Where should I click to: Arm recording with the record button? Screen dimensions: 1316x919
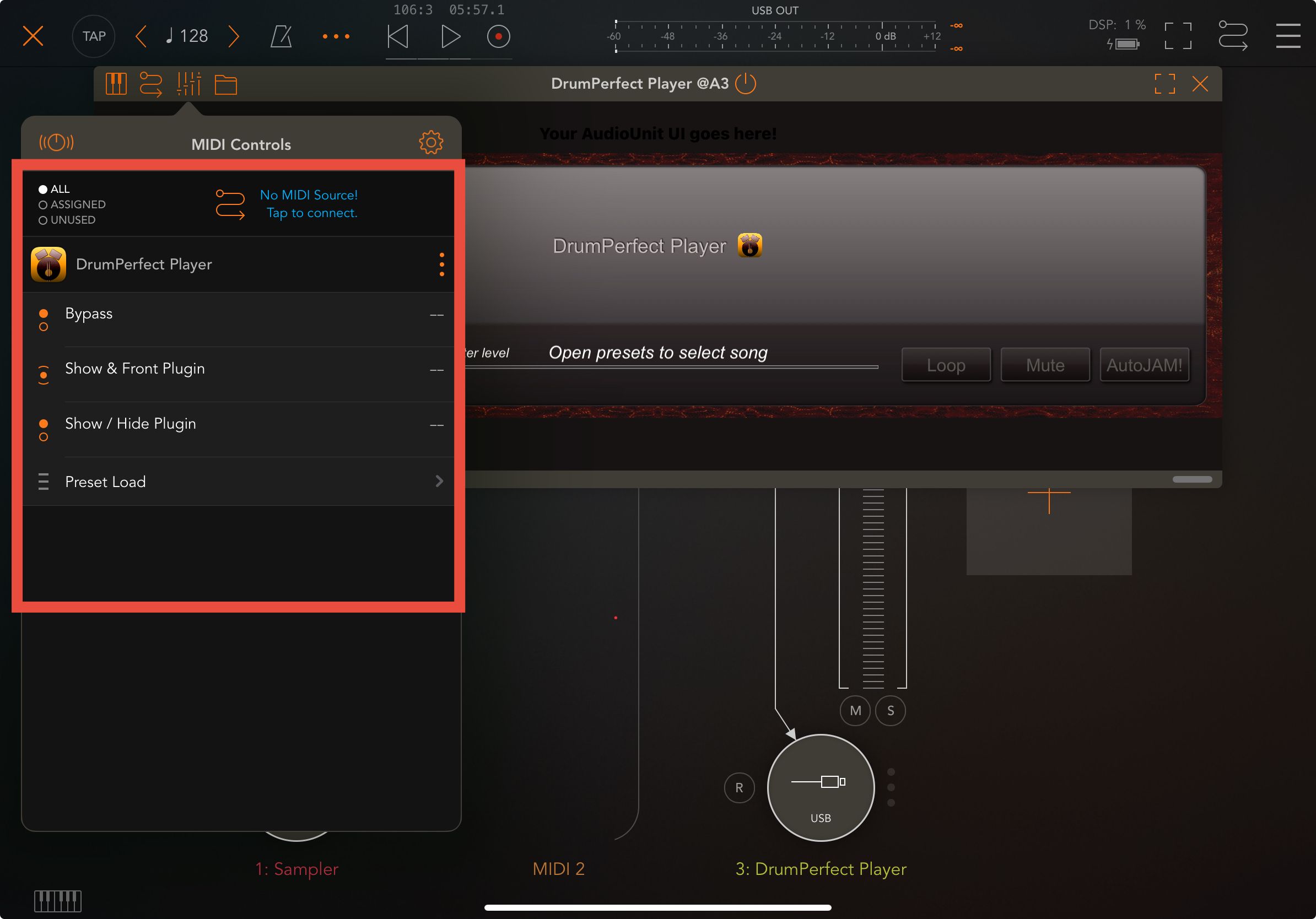(498, 36)
